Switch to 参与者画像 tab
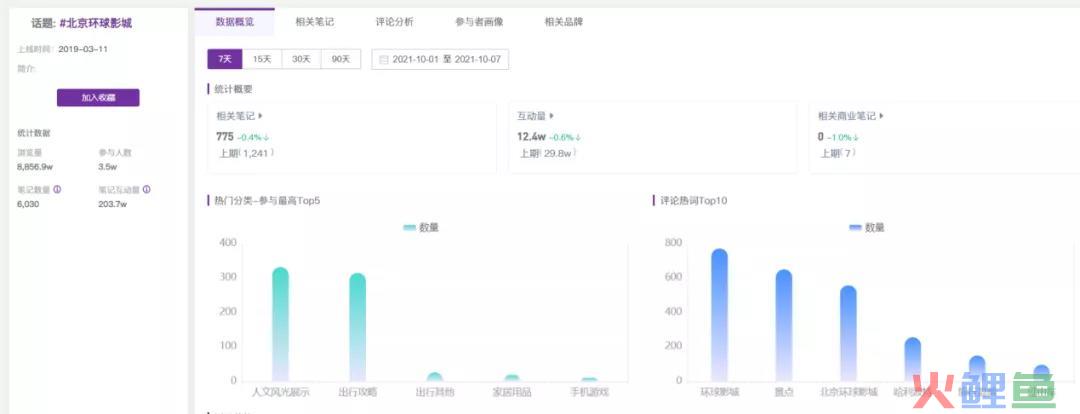 479,21
